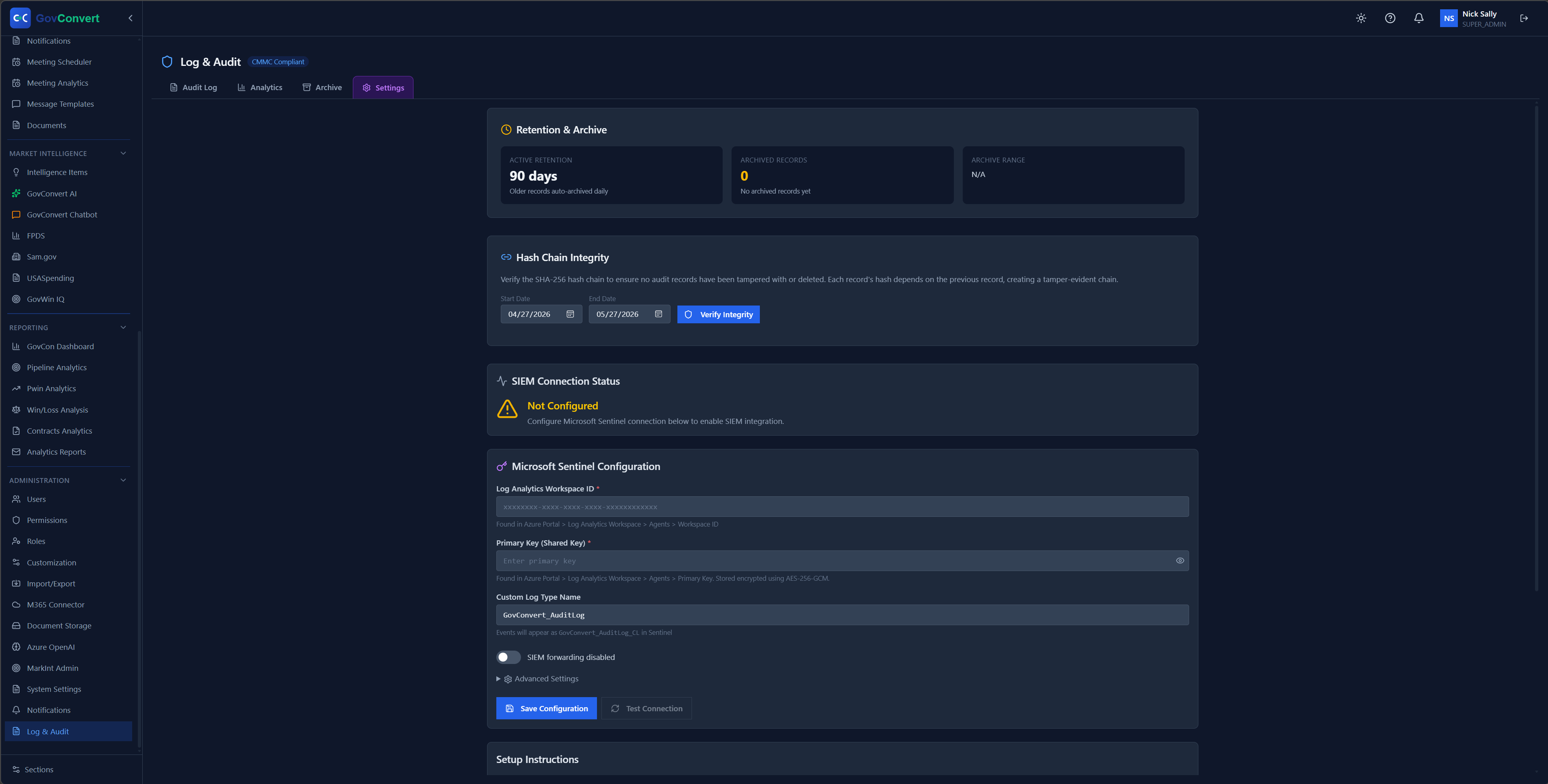The image size is (1548, 784).
Task: Click the Permissions shield icon
Action: point(16,520)
